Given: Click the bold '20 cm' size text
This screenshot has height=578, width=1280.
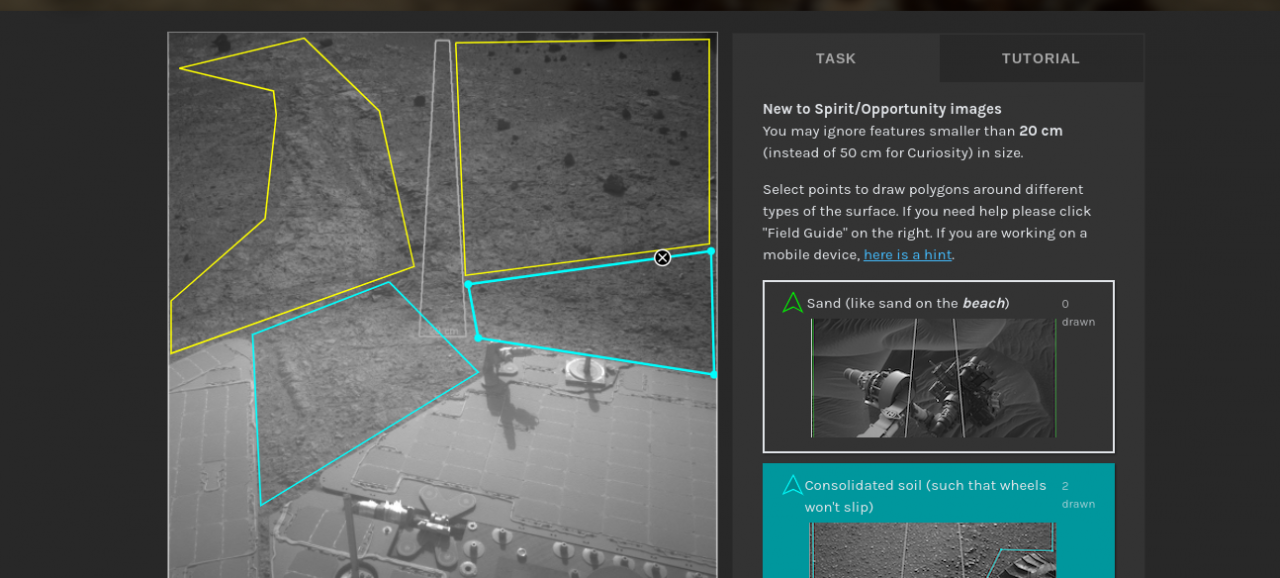Looking at the screenshot, I should click(x=1041, y=131).
